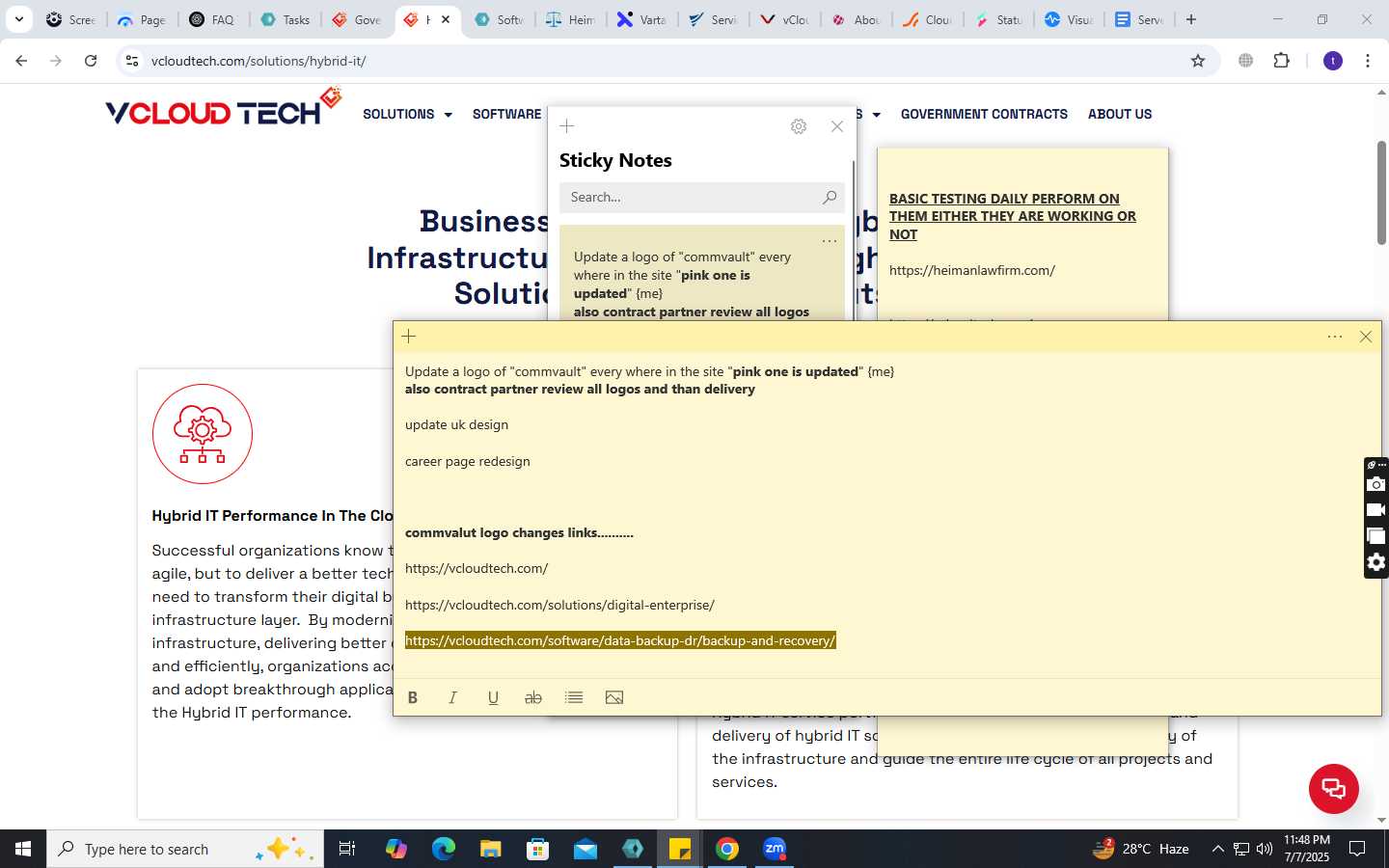
Task: Open Microsoft Edge from the taskbar
Action: point(444,849)
